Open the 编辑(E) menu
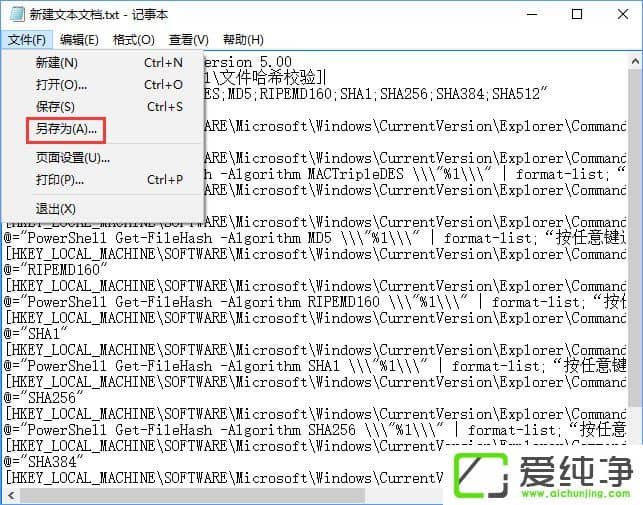Viewport: 643px width, 505px height. (x=79, y=40)
